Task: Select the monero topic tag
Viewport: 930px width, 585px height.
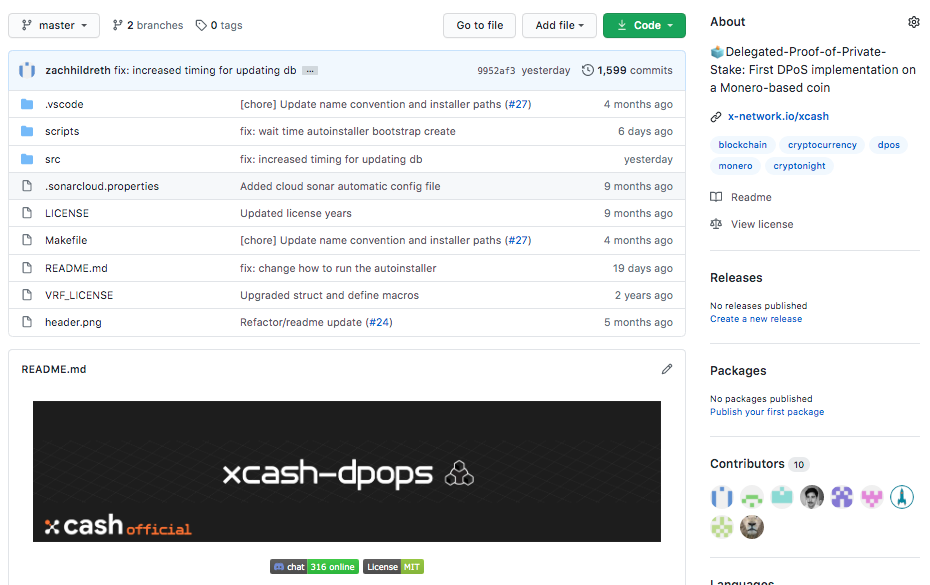Action: [x=735, y=166]
